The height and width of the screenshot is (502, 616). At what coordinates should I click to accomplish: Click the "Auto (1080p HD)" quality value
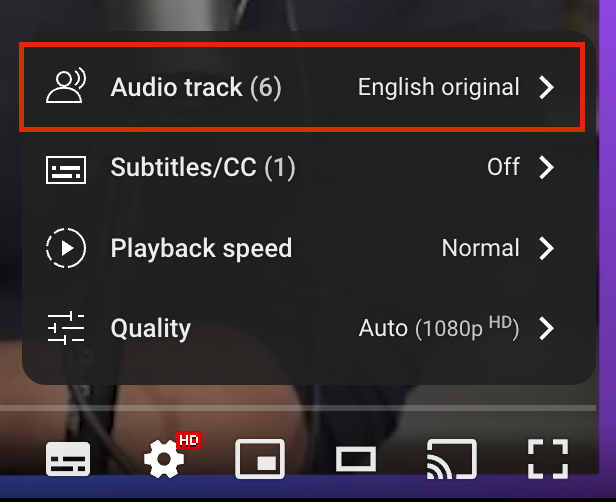click(x=438, y=328)
